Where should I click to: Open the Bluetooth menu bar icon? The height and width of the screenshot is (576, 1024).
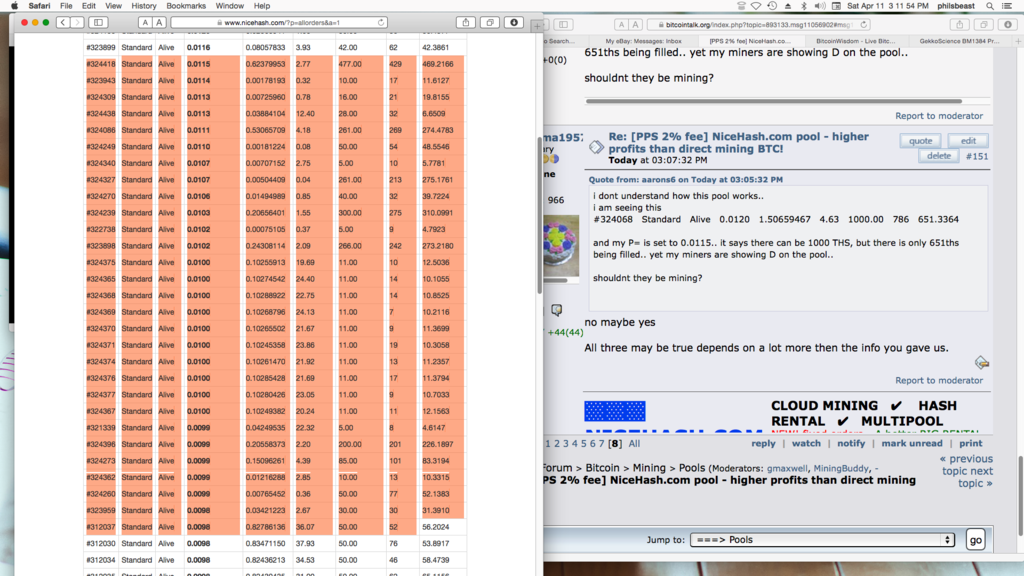(x=804, y=6)
